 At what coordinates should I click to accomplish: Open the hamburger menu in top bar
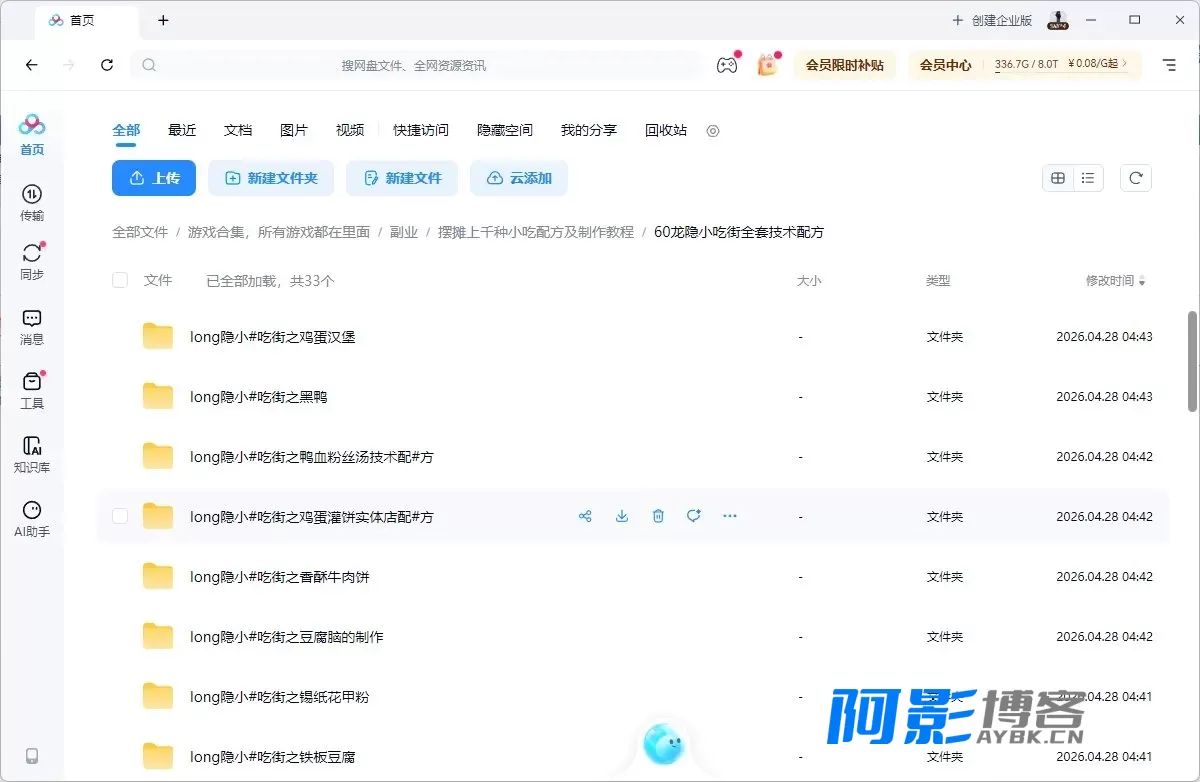1169,65
